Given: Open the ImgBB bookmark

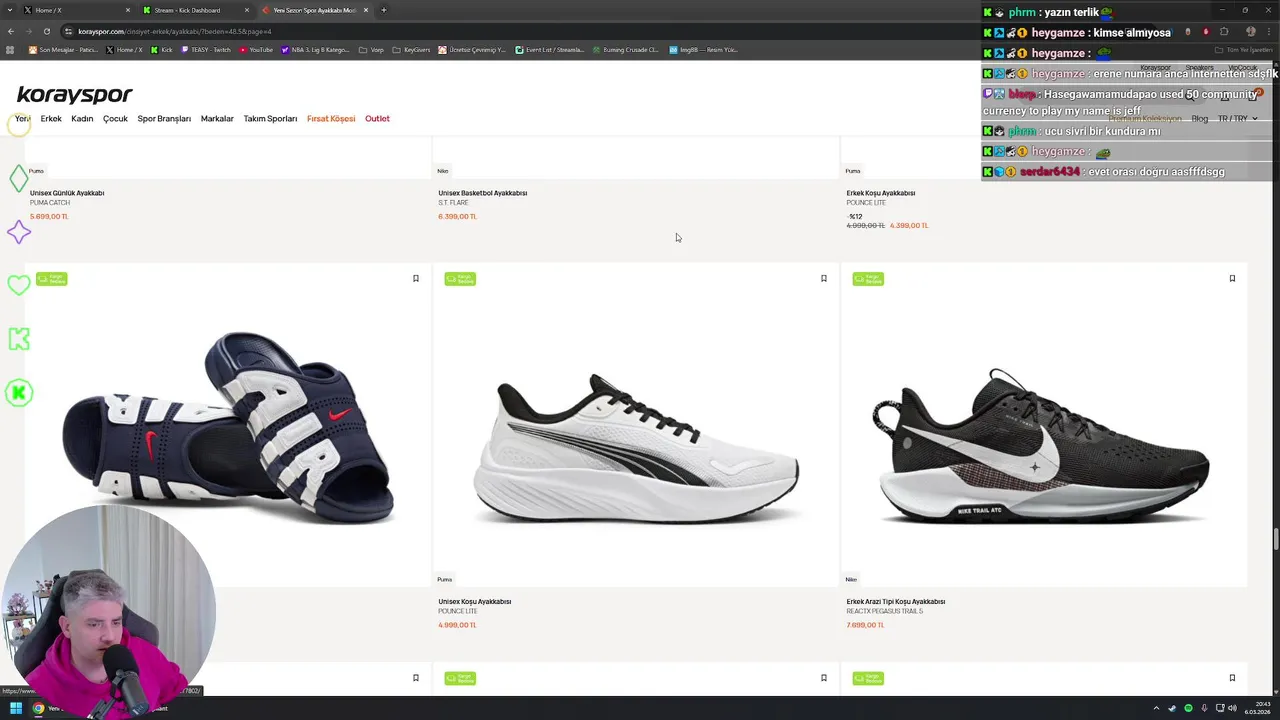Looking at the screenshot, I should coord(703,50).
